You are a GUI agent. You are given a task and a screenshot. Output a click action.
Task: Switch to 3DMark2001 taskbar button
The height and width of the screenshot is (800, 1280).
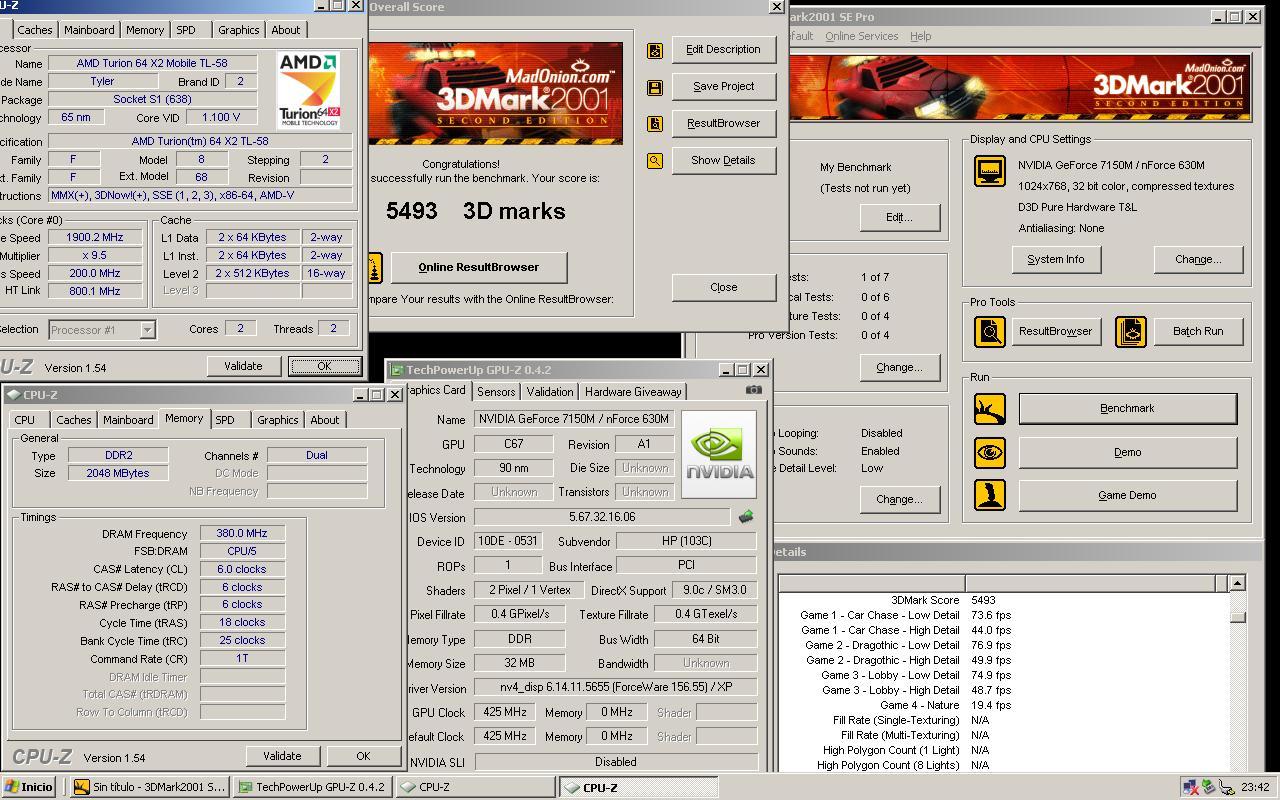tap(150, 787)
